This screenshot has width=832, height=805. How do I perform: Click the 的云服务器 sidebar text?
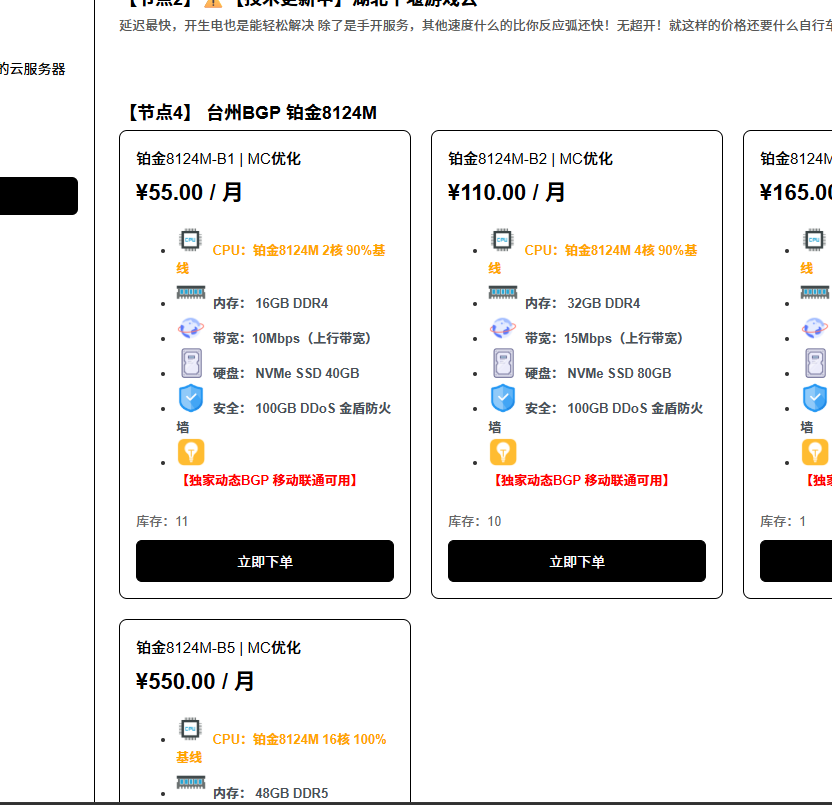pos(32,69)
